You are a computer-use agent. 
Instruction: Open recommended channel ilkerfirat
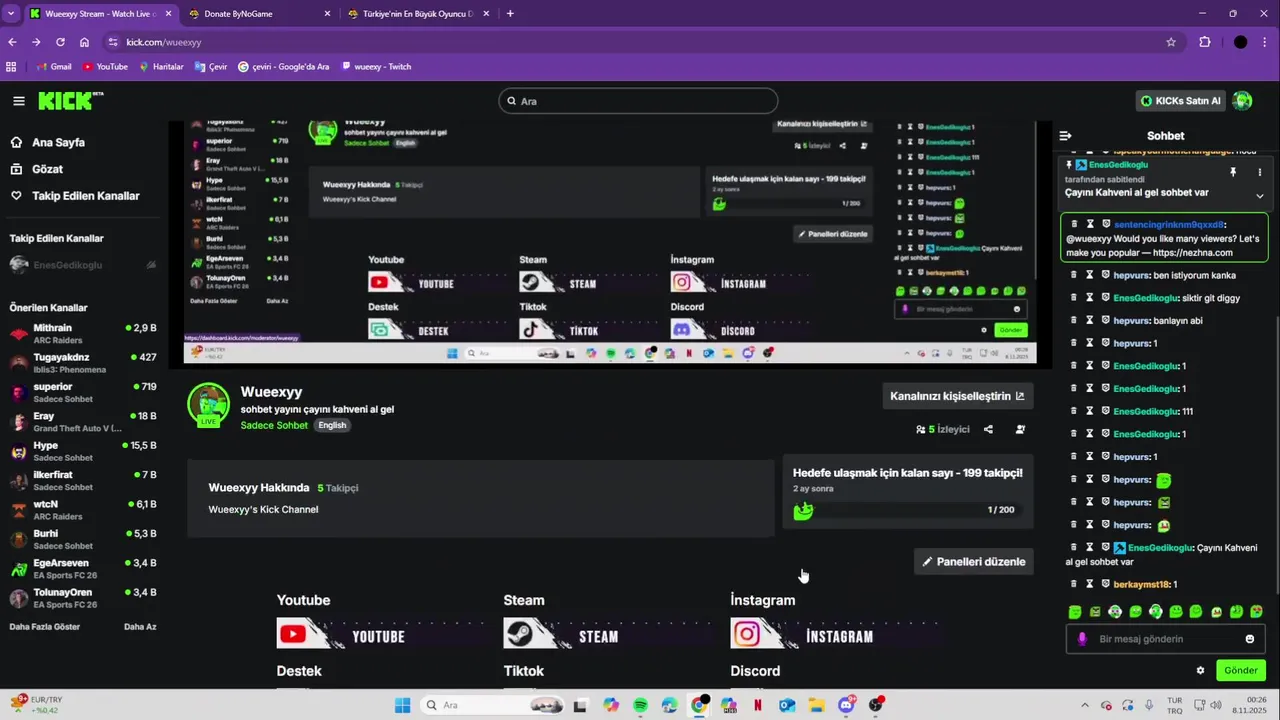coord(82,481)
